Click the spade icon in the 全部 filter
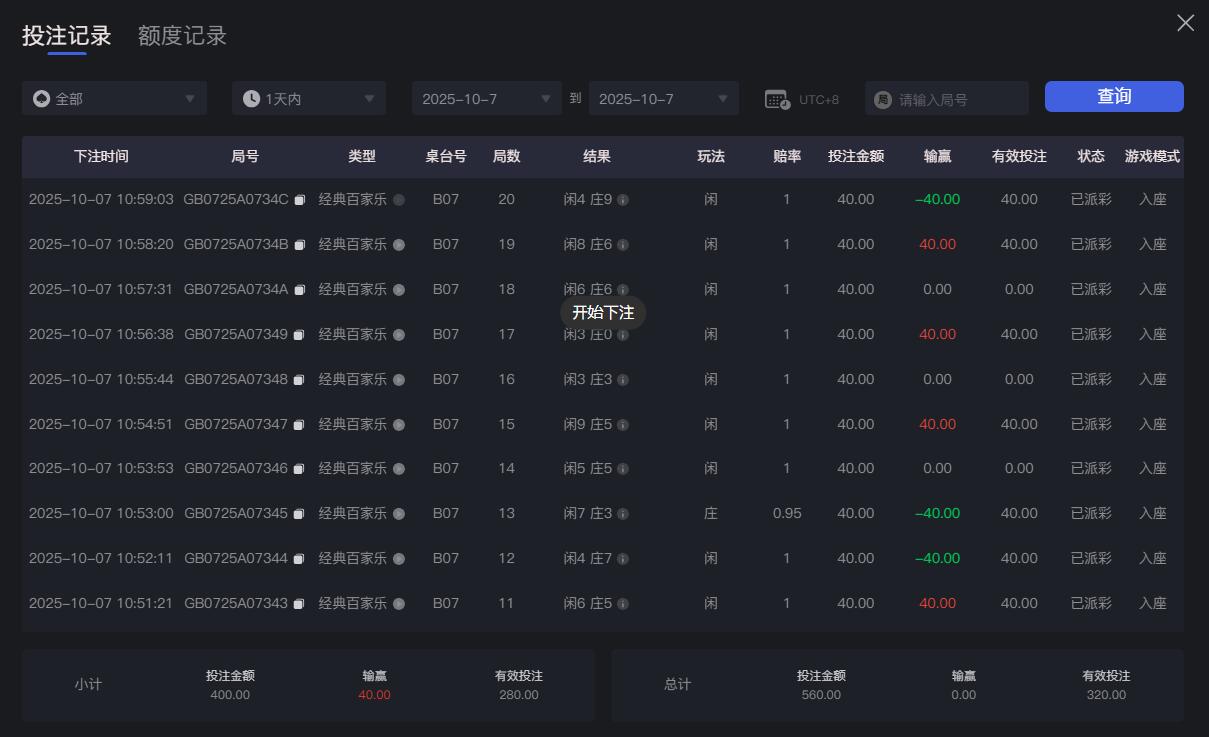 tap(40, 98)
